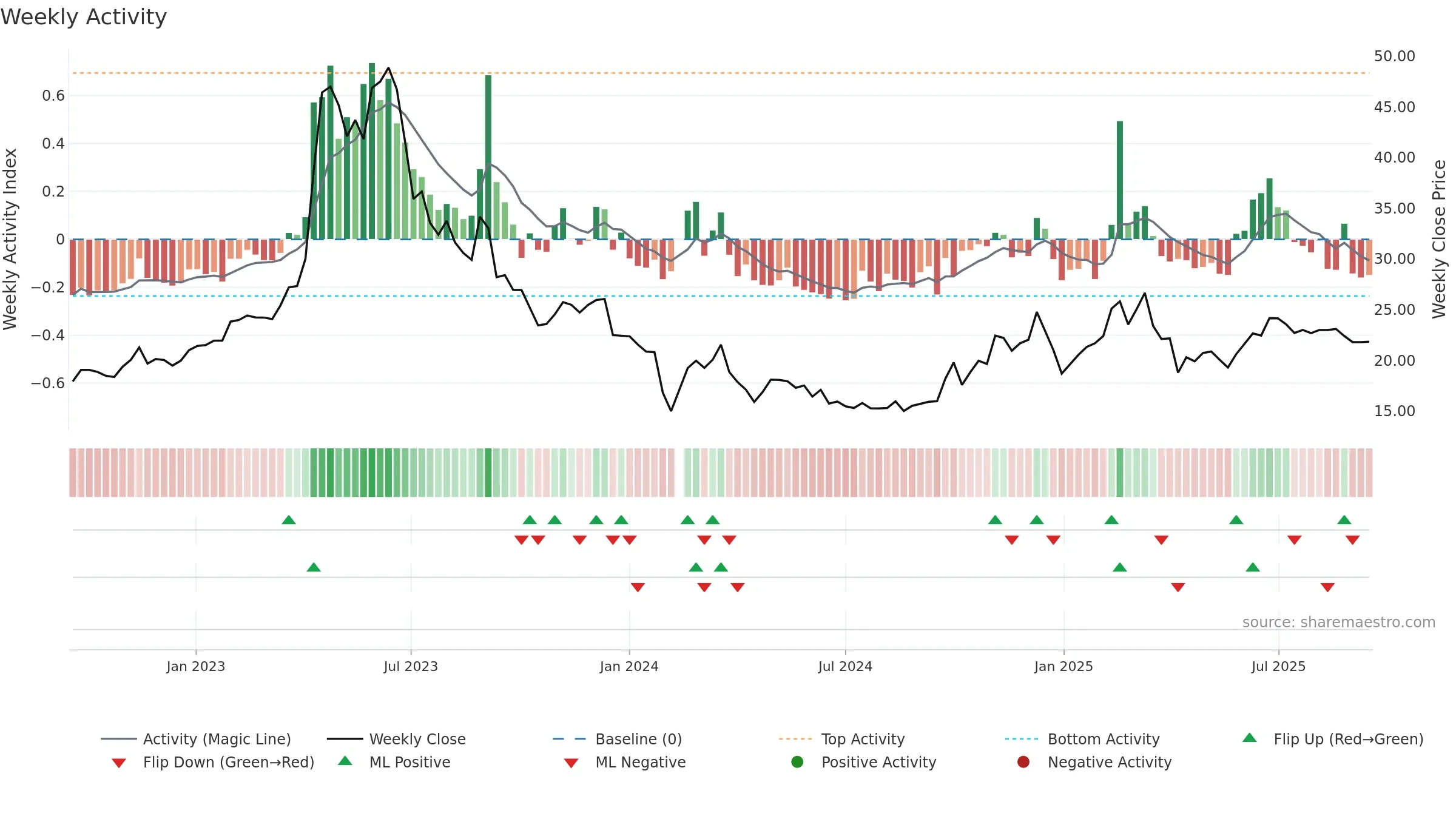This screenshot has width=1456, height=819.
Task: Click the Positive Activity green circle icon
Action: pyautogui.click(x=798, y=761)
